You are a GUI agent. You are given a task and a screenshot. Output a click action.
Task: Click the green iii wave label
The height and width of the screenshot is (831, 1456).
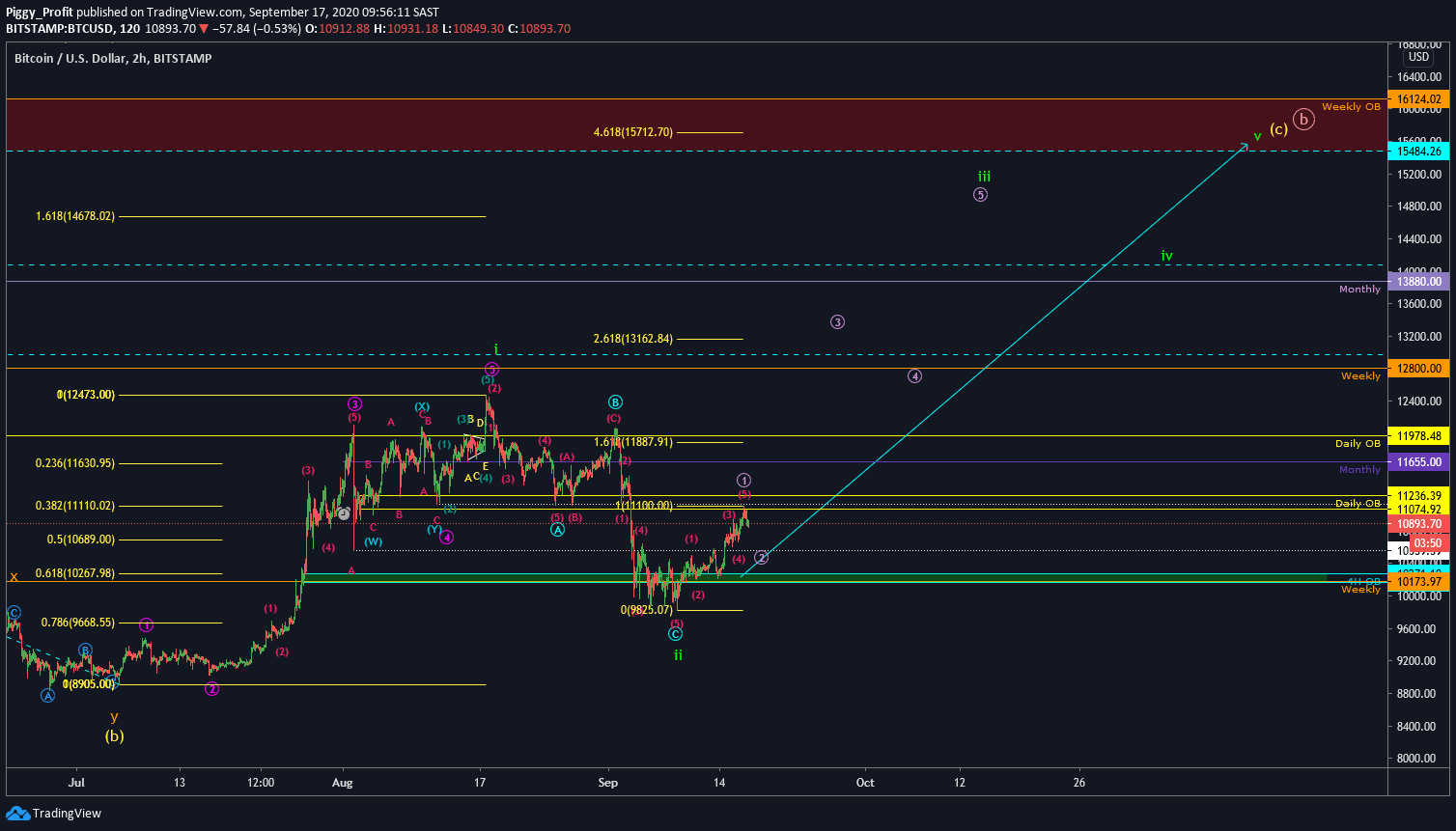(984, 177)
